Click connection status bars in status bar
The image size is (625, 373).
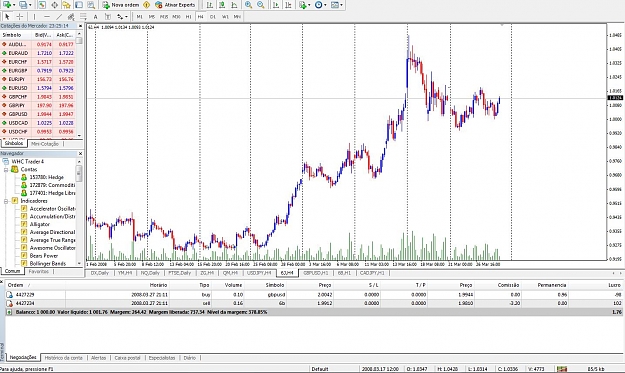click(562, 369)
